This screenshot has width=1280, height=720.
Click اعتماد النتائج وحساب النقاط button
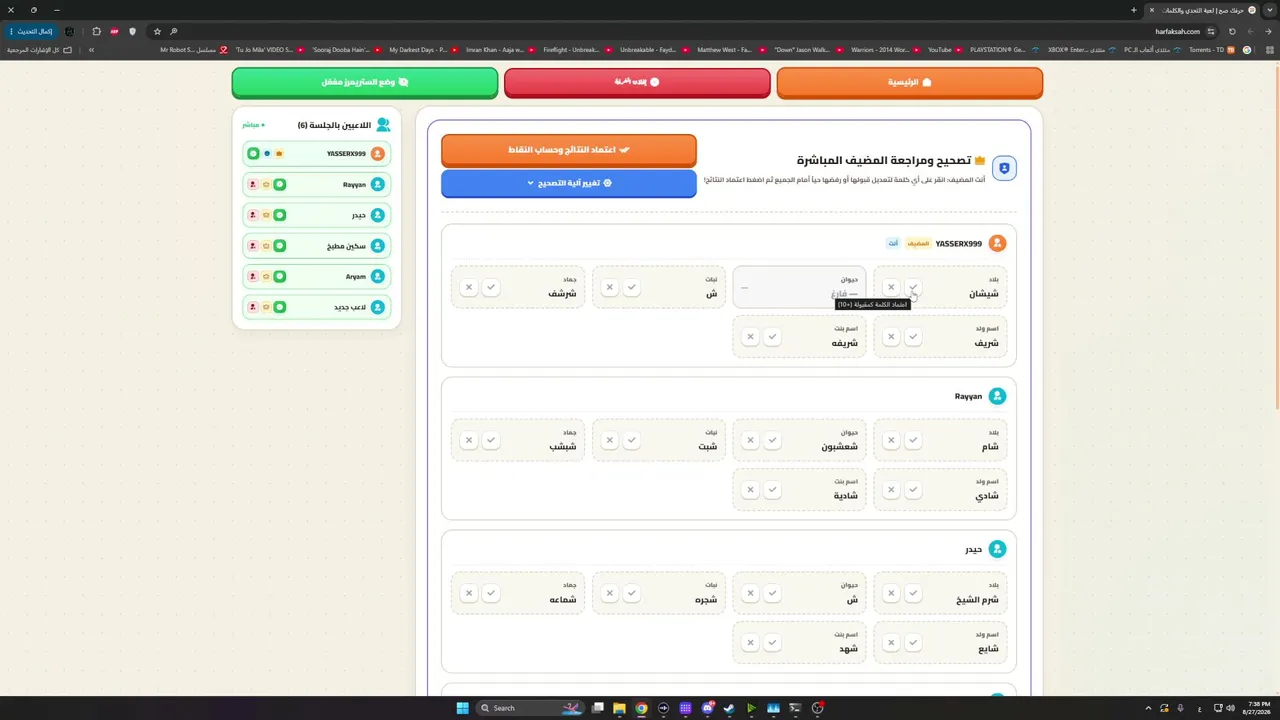point(569,150)
